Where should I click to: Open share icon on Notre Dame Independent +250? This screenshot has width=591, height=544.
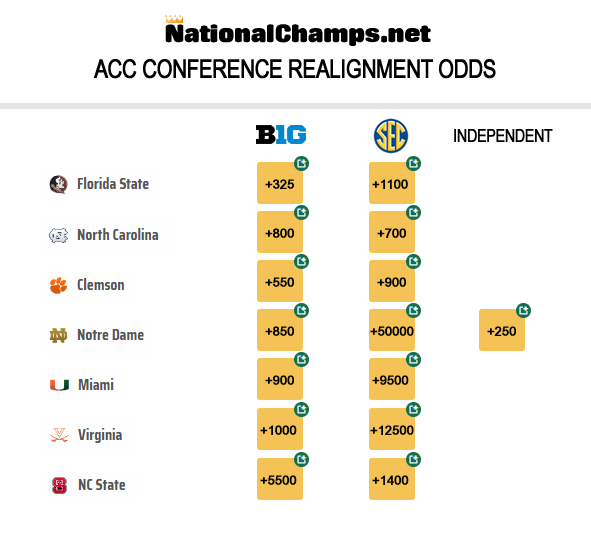[524, 311]
